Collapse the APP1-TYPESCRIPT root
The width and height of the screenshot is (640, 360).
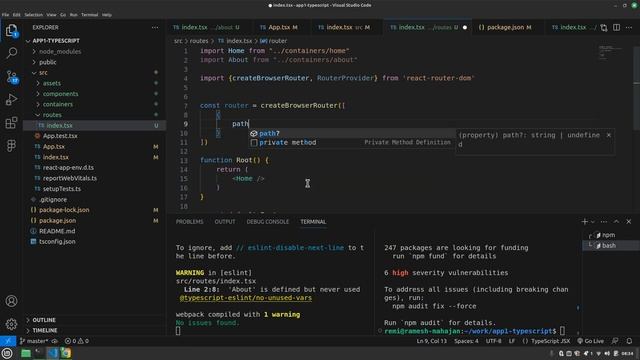point(56,41)
